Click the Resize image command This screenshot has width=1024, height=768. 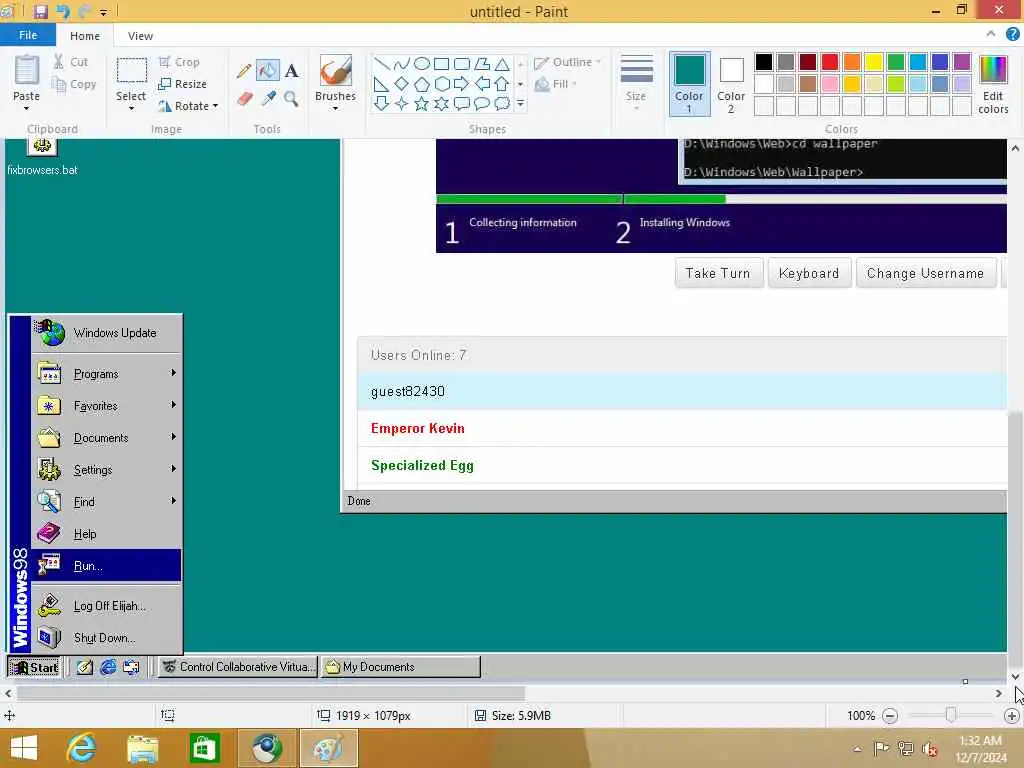pyautogui.click(x=182, y=84)
